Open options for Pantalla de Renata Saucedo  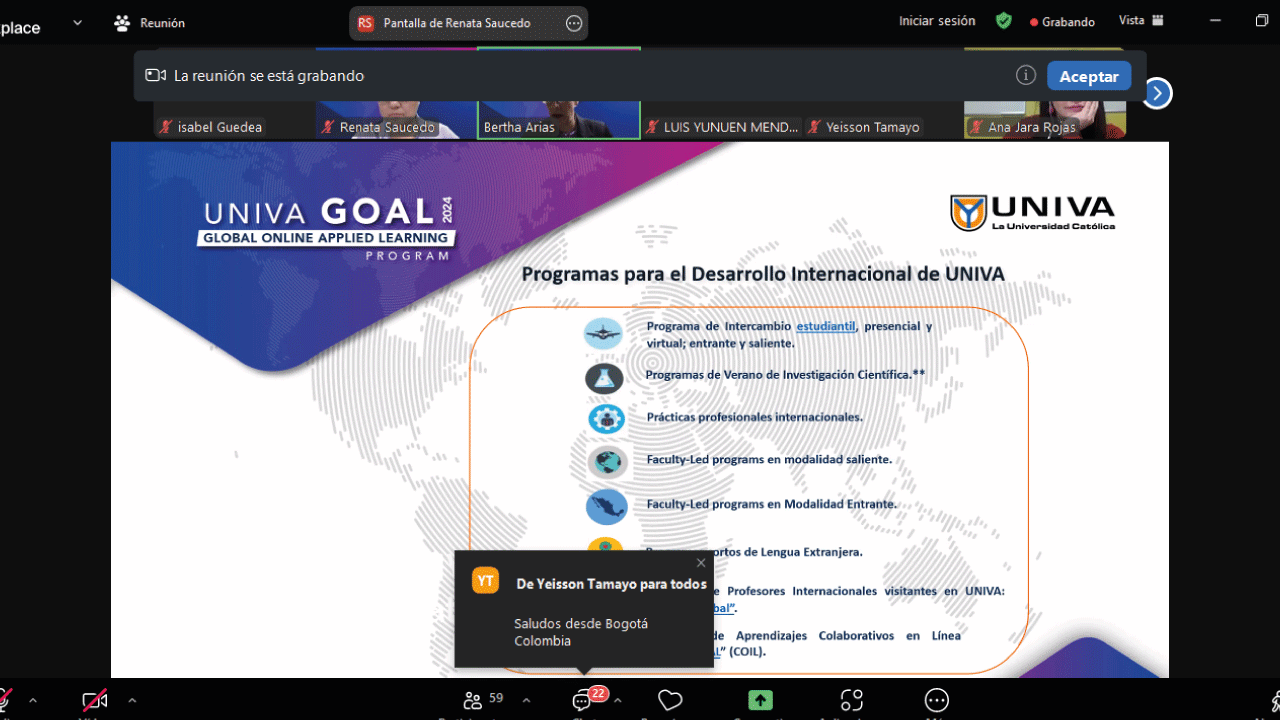574,23
